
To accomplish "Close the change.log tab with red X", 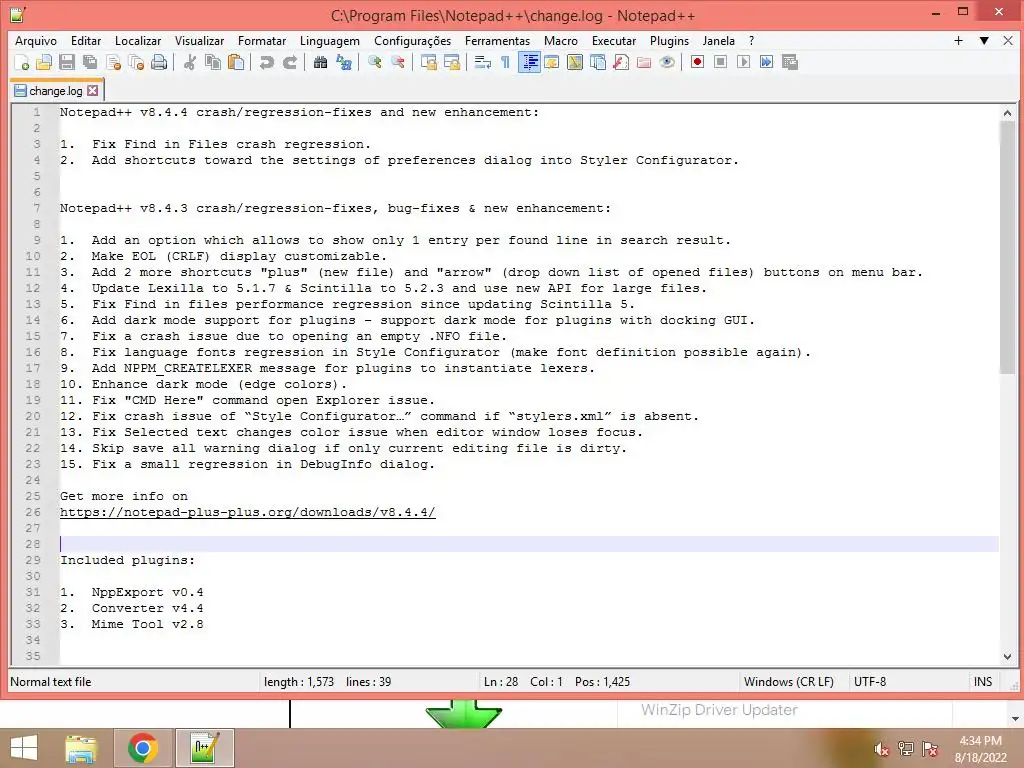I will pos(93,91).
